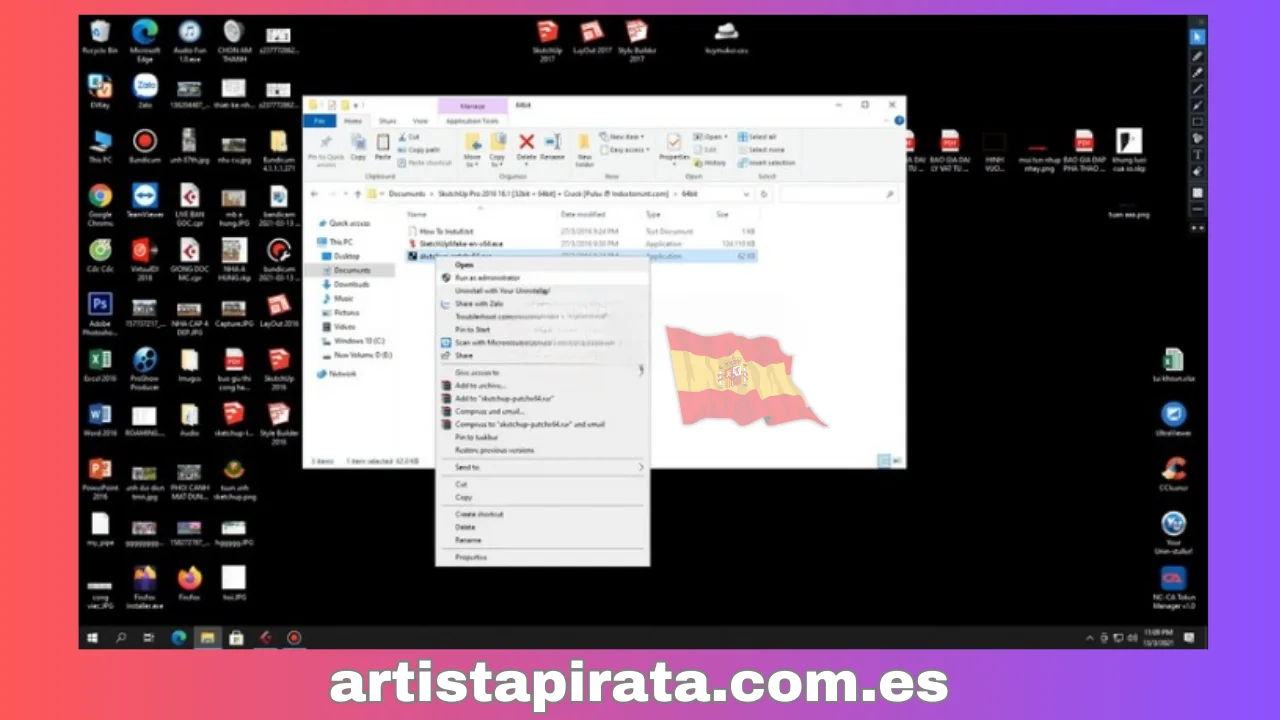The width and height of the screenshot is (1280, 720).
Task: Select the pointer tool in Bandicam drawing bar
Action: 1197,38
